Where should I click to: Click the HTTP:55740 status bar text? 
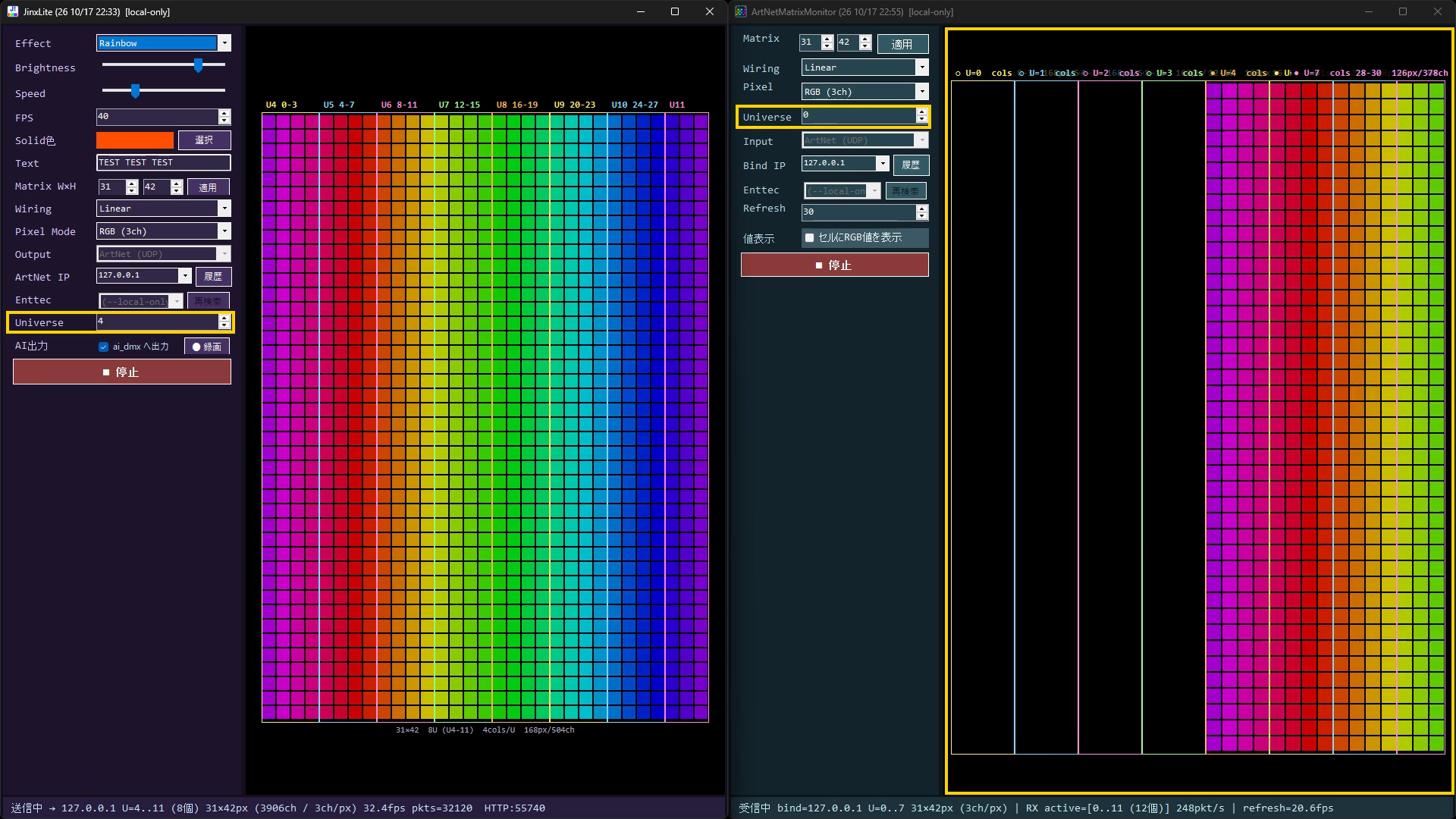tap(514, 808)
